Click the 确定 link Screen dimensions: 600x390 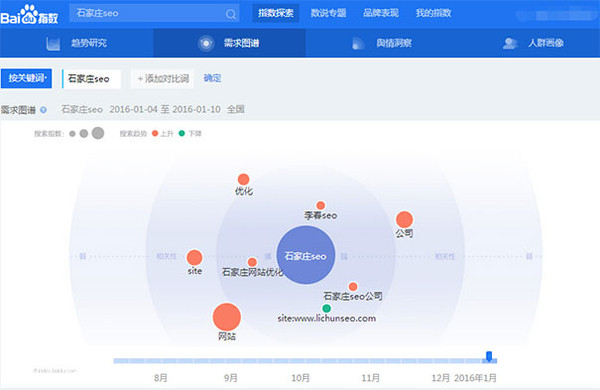tap(212, 78)
